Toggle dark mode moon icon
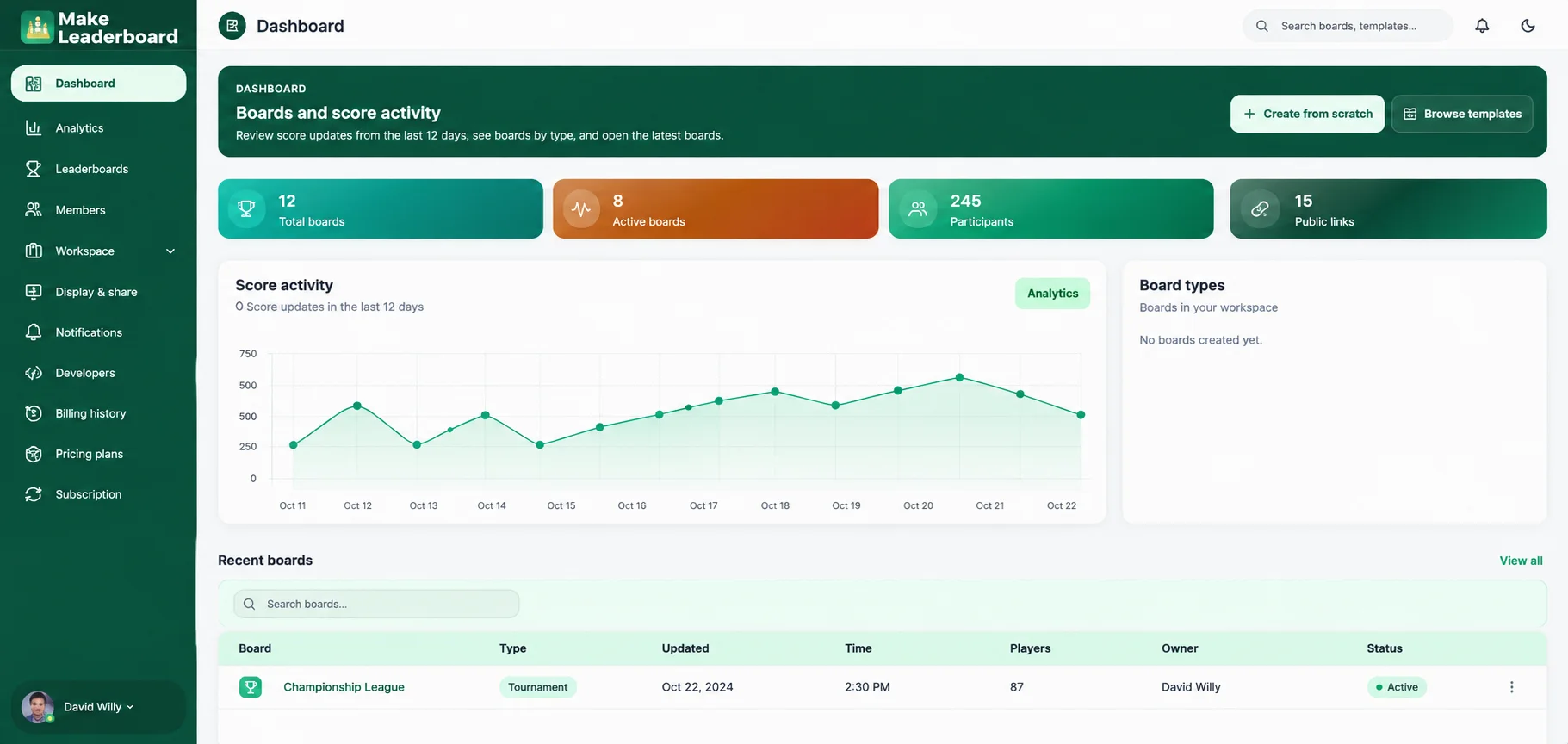1568x744 pixels. (x=1528, y=26)
